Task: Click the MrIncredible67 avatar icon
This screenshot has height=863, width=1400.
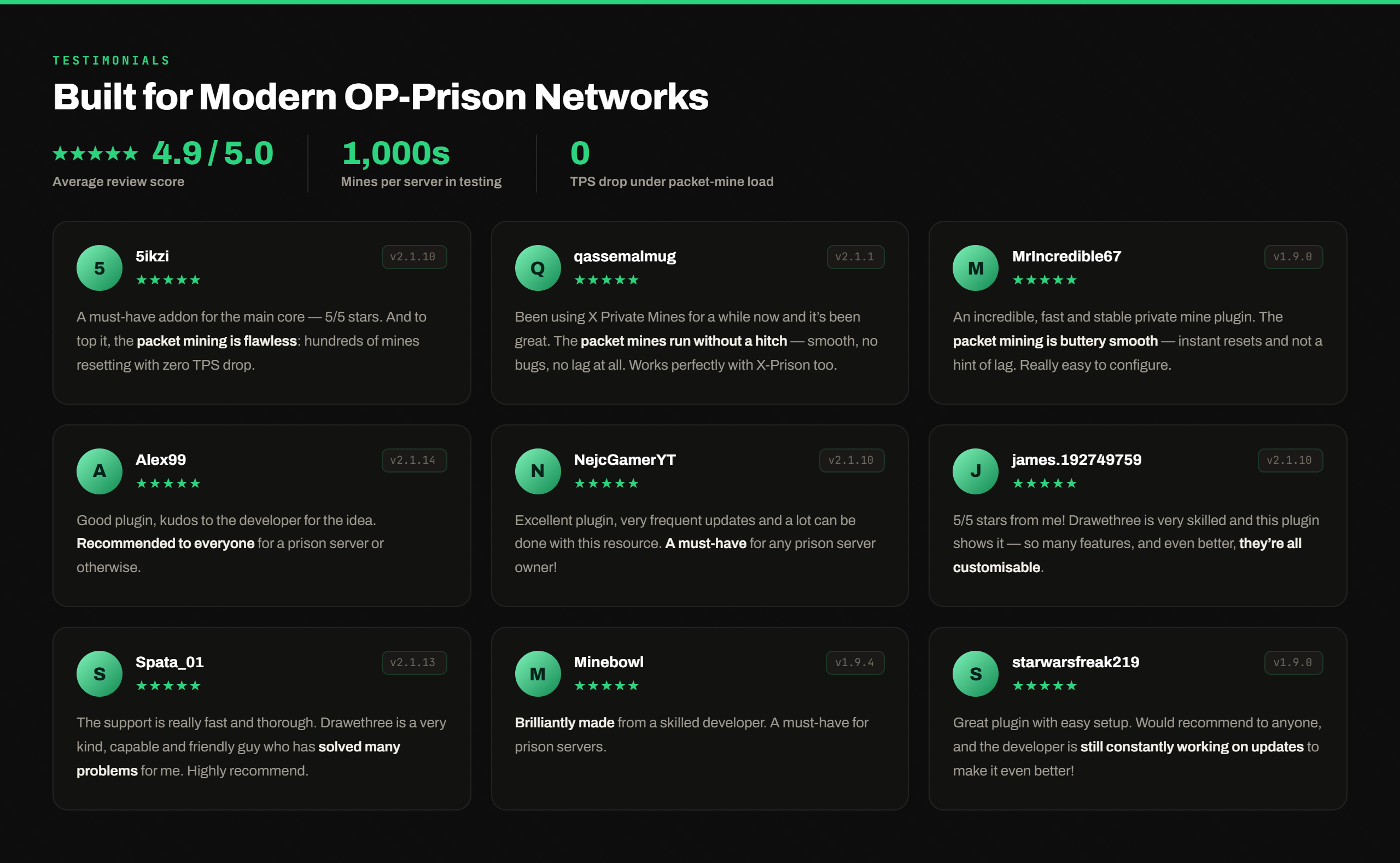Action: coord(976,267)
